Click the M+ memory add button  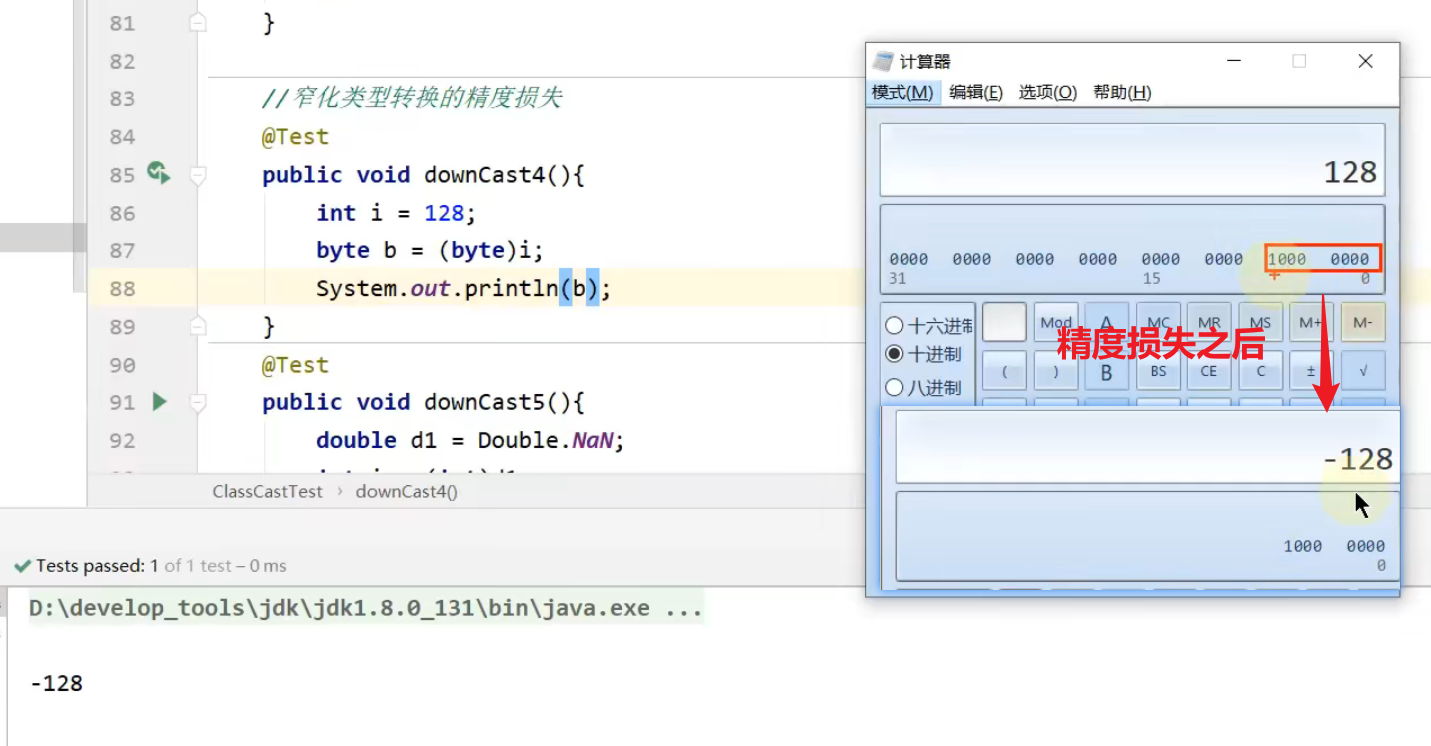click(1311, 322)
